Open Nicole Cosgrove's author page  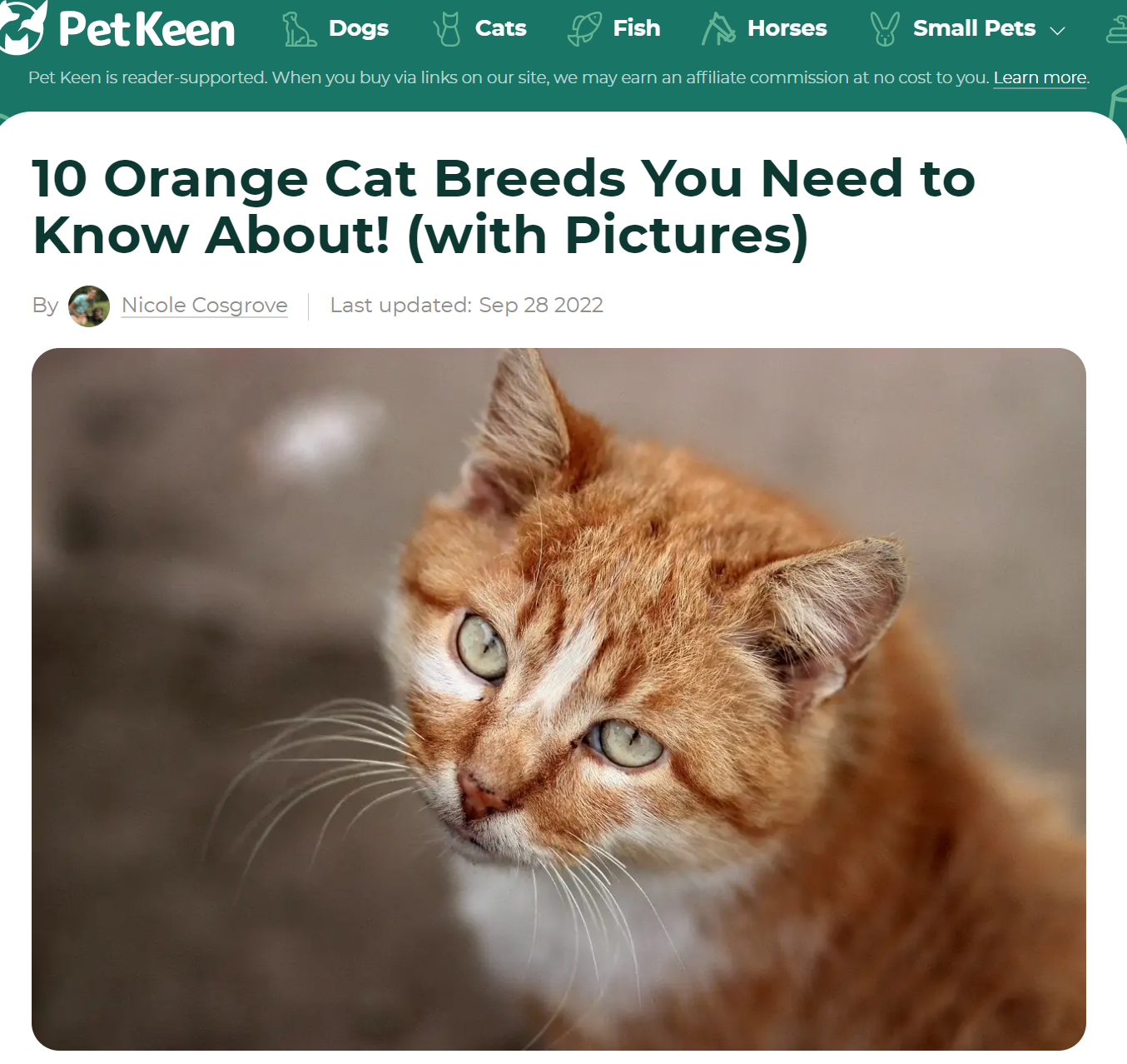(205, 306)
